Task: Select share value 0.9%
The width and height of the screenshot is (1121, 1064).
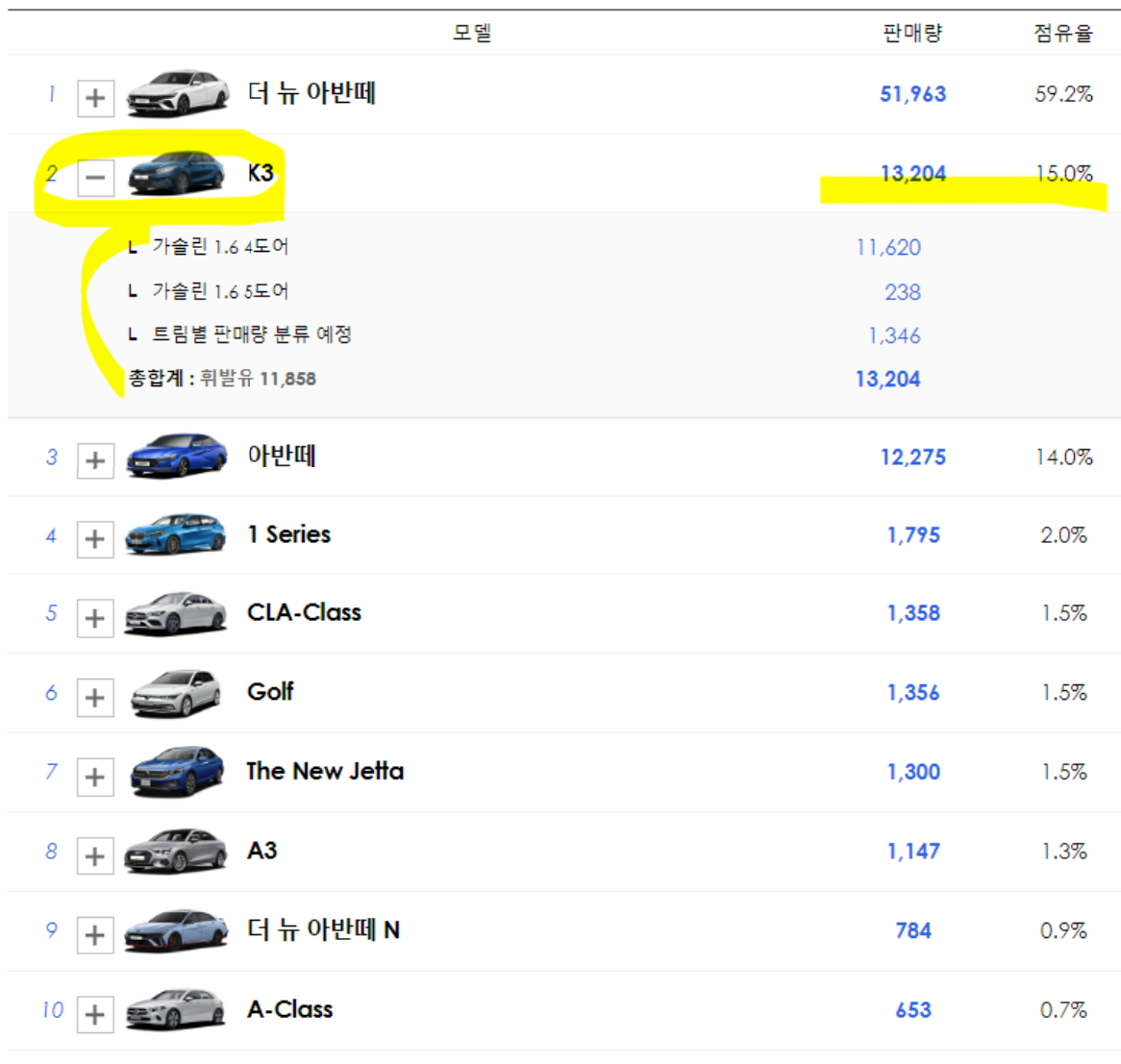Action: click(1064, 930)
